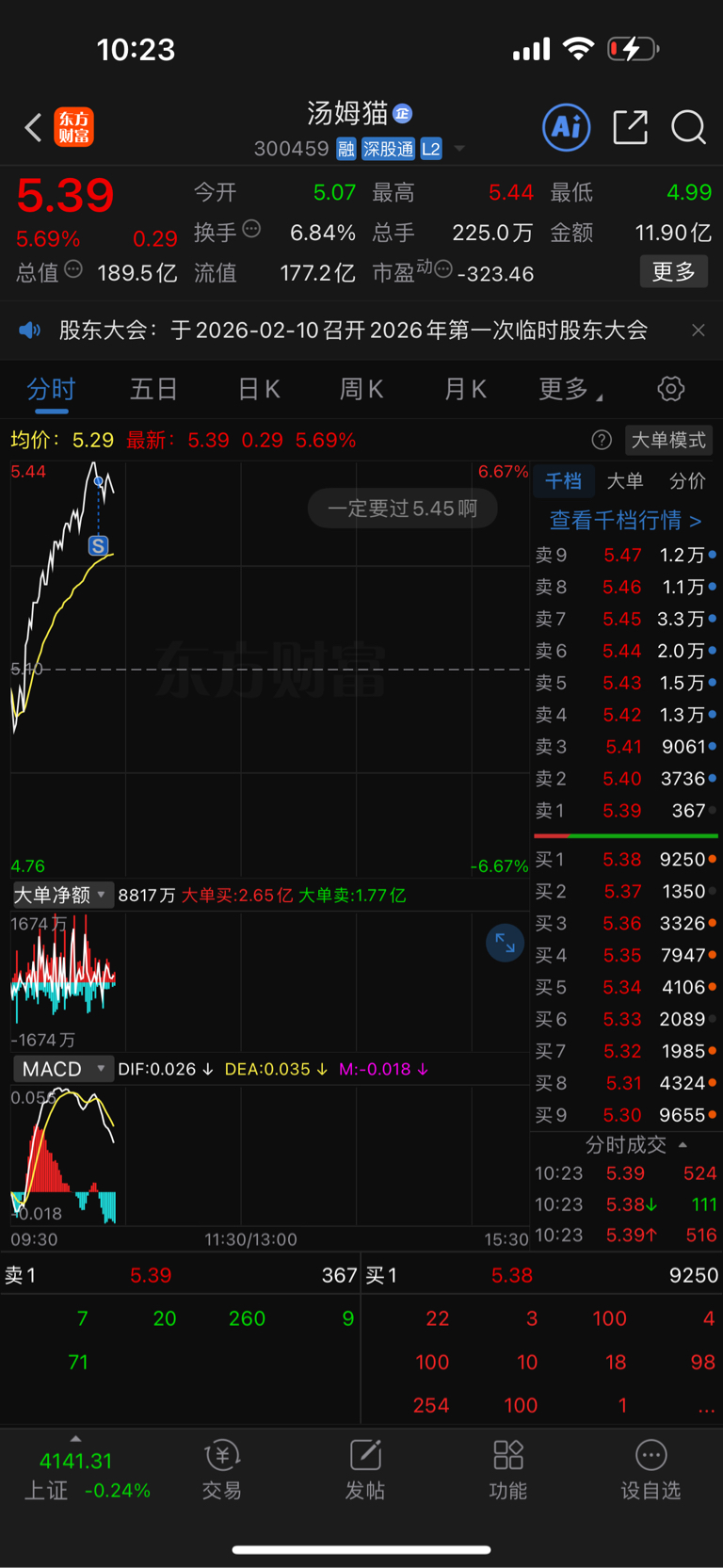Screen dimensions: 723x1568
Task: Select the 千档 order book tab
Action: tap(563, 481)
